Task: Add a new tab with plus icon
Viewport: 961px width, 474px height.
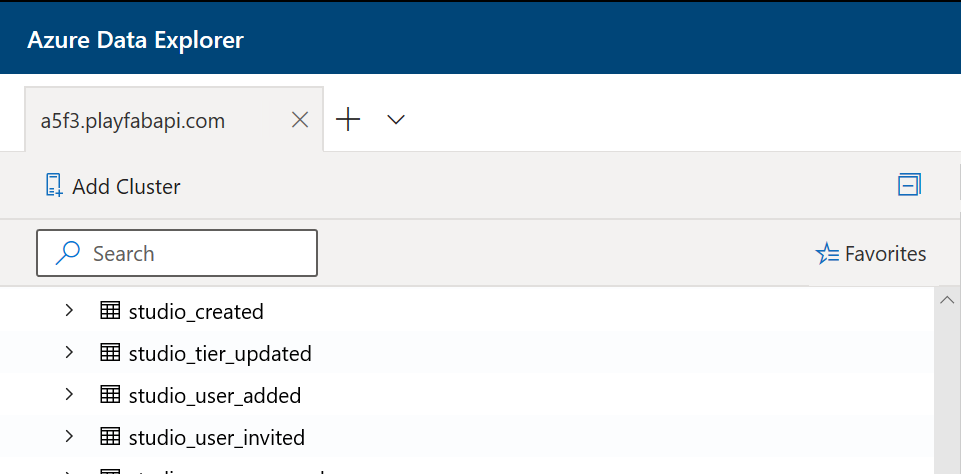Action: point(348,119)
